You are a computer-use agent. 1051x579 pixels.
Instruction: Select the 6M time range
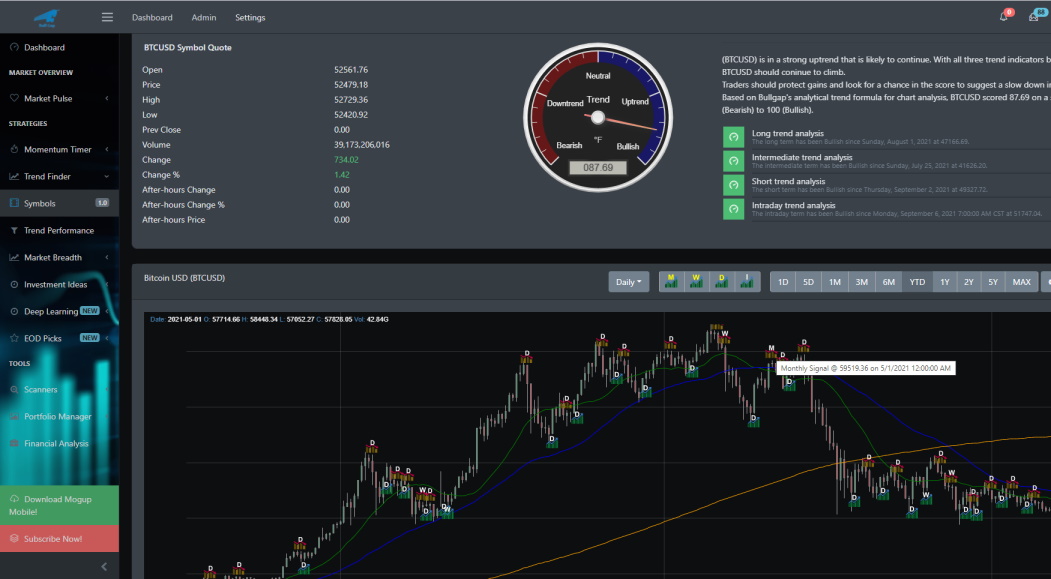click(889, 282)
